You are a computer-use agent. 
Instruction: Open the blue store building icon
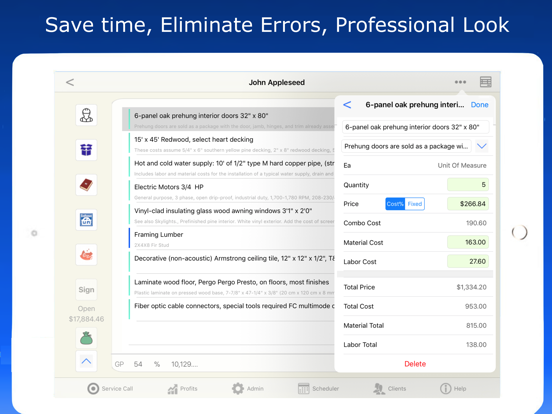86,220
